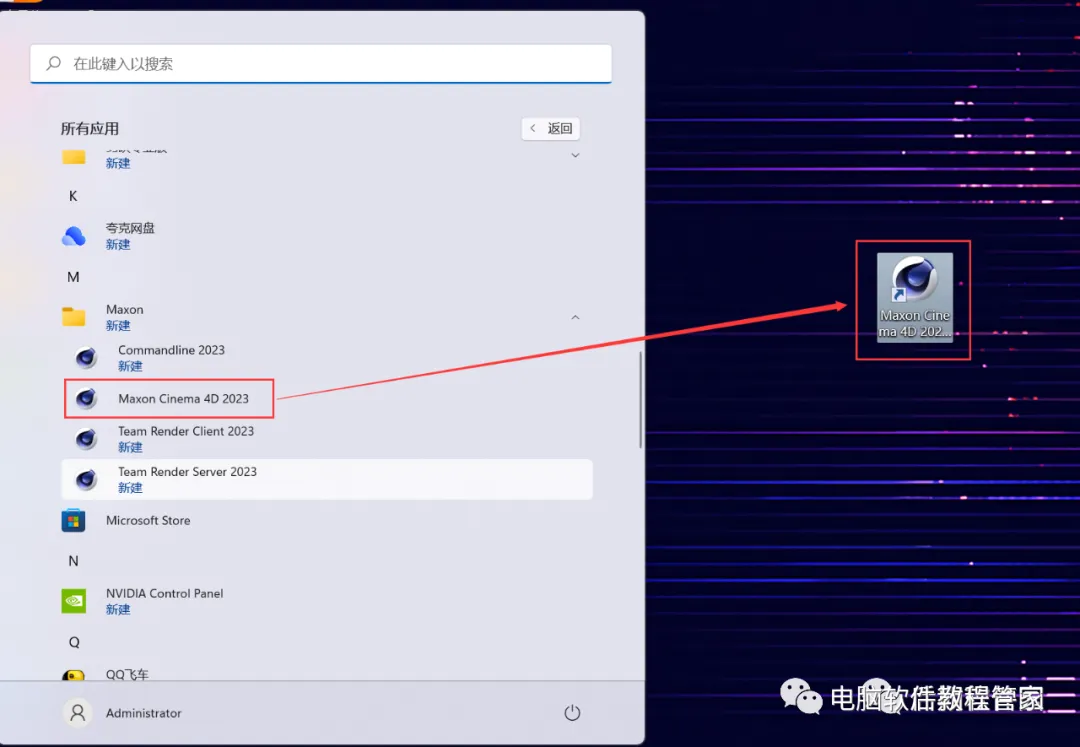Click the power button icon
The width and height of the screenshot is (1080, 747).
(572, 713)
